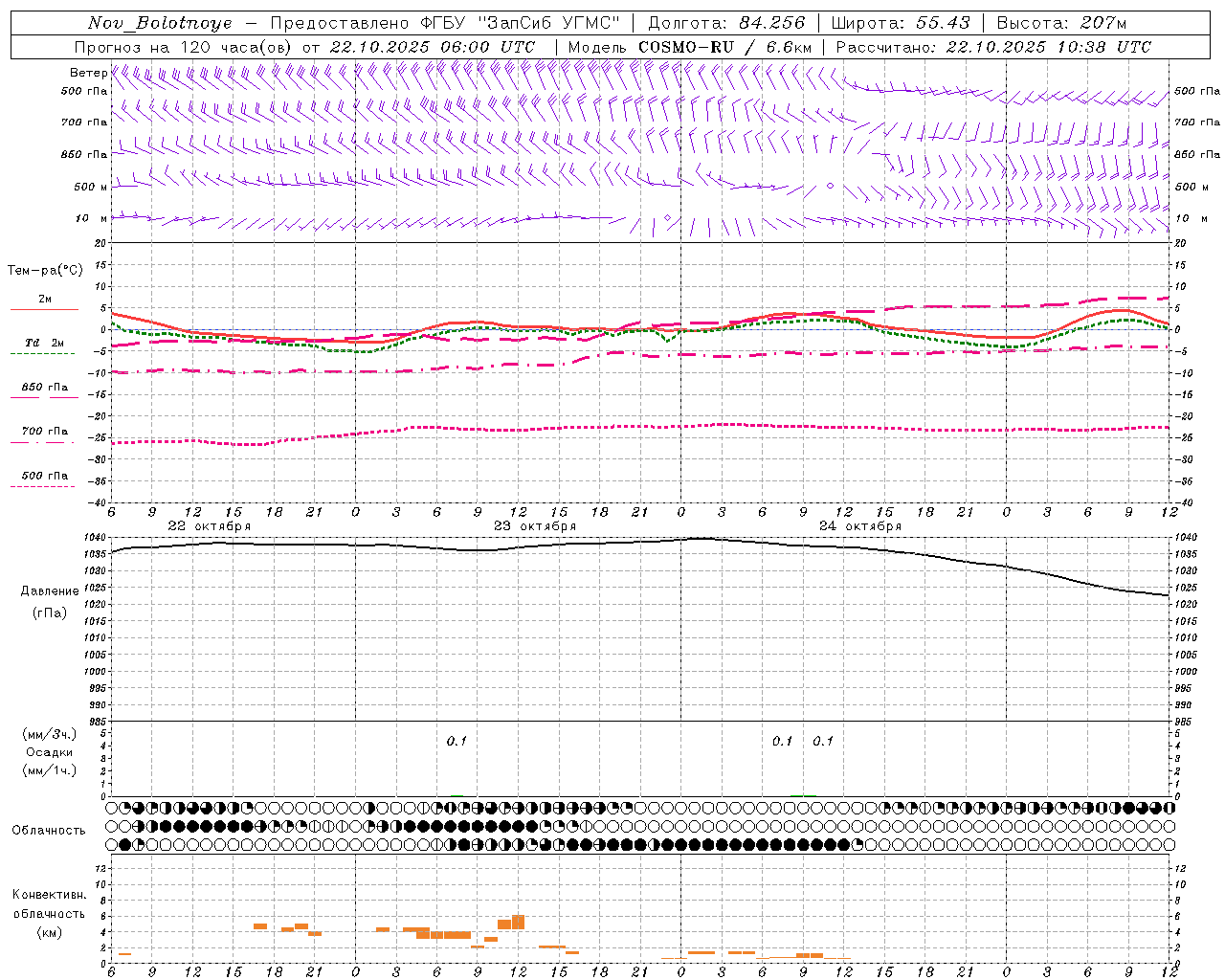The height and width of the screenshot is (980, 1225).
Task: Click the Конвективн. label
Action: (x=50, y=895)
